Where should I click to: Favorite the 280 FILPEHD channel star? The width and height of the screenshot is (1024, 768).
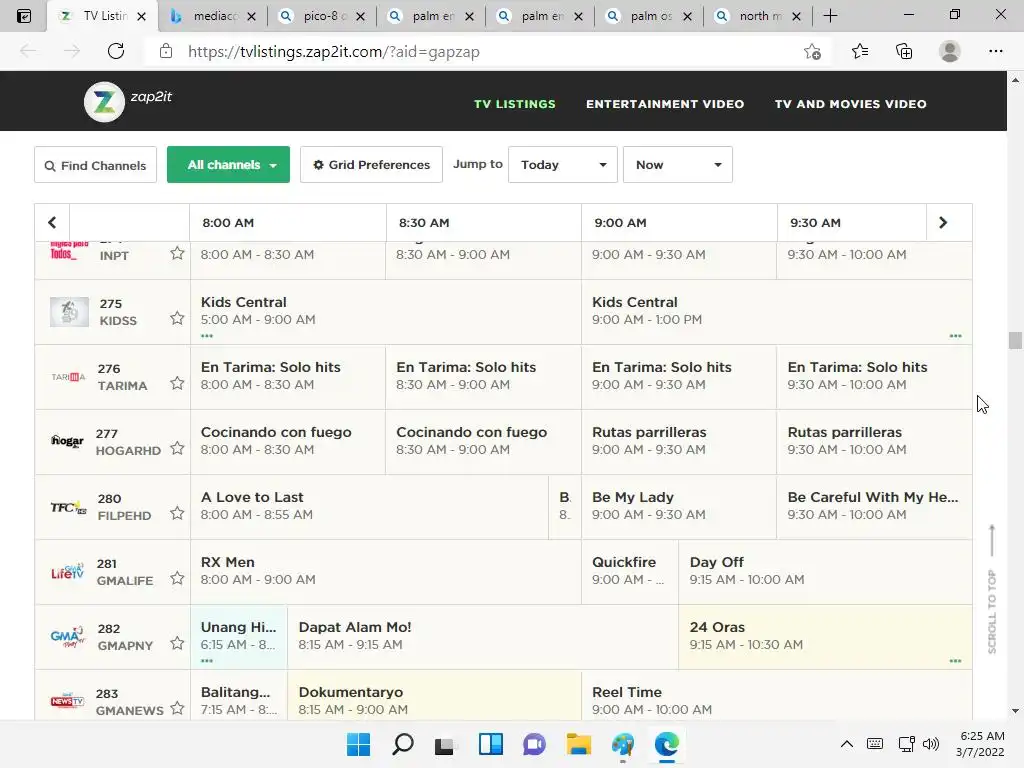[x=177, y=513]
